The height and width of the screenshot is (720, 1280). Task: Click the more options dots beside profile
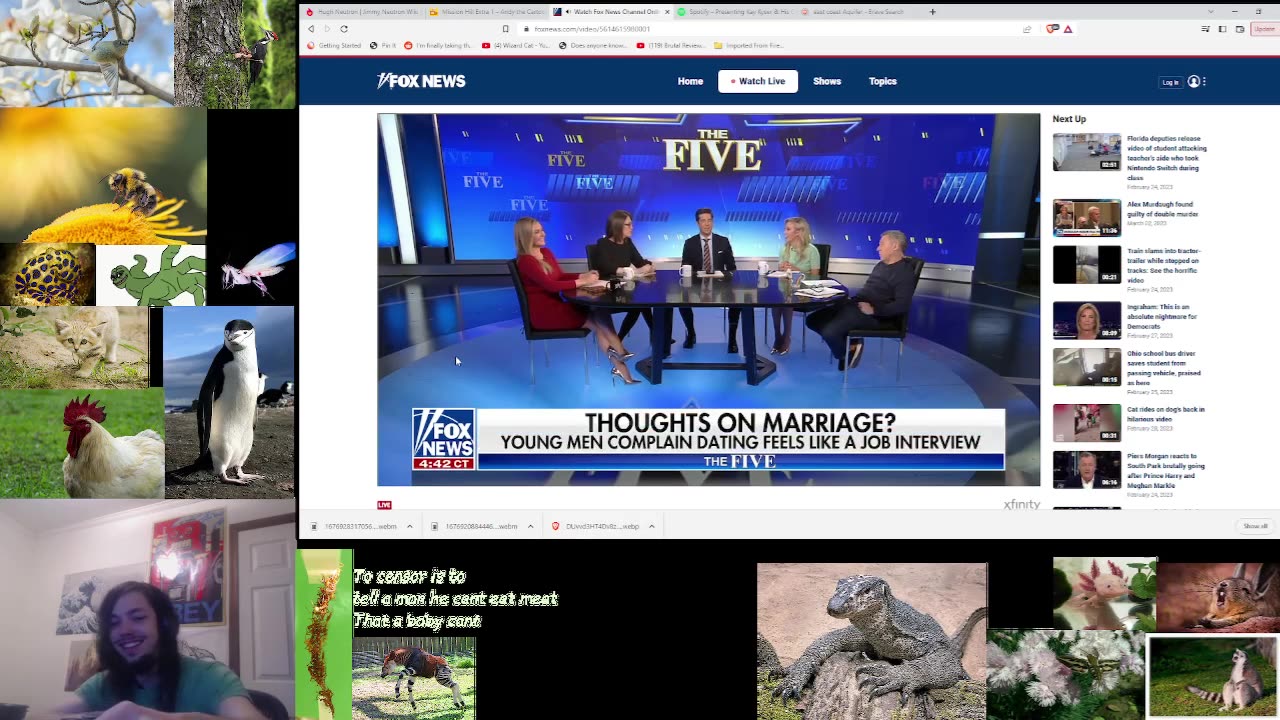point(1204,82)
